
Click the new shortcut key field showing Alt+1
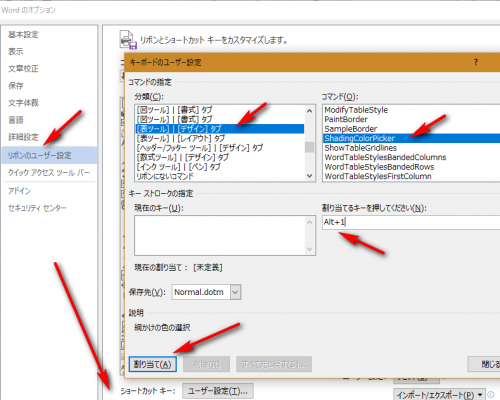click(411, 222)
